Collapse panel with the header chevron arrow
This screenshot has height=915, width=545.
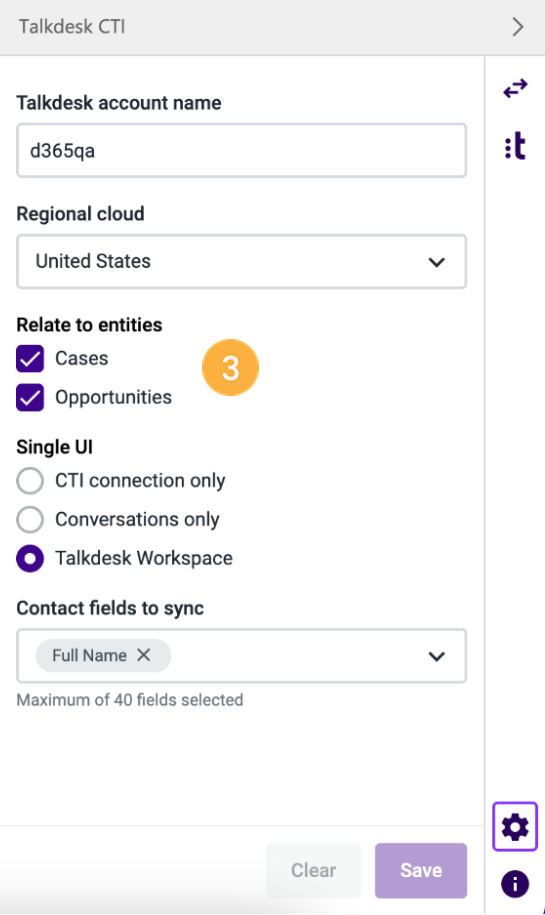518,27
